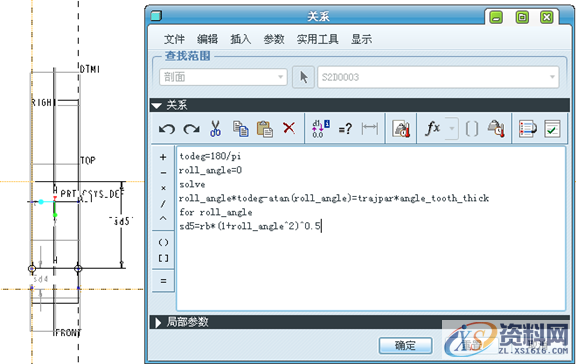Select the FRONT datum plane label

[x=68, y=333]
